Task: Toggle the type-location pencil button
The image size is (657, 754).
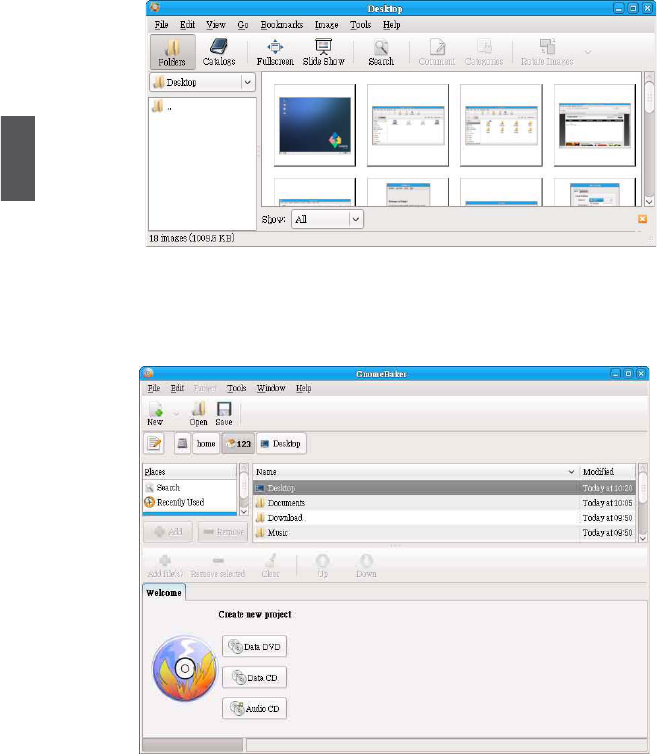Action: click(x=154, y=443)
